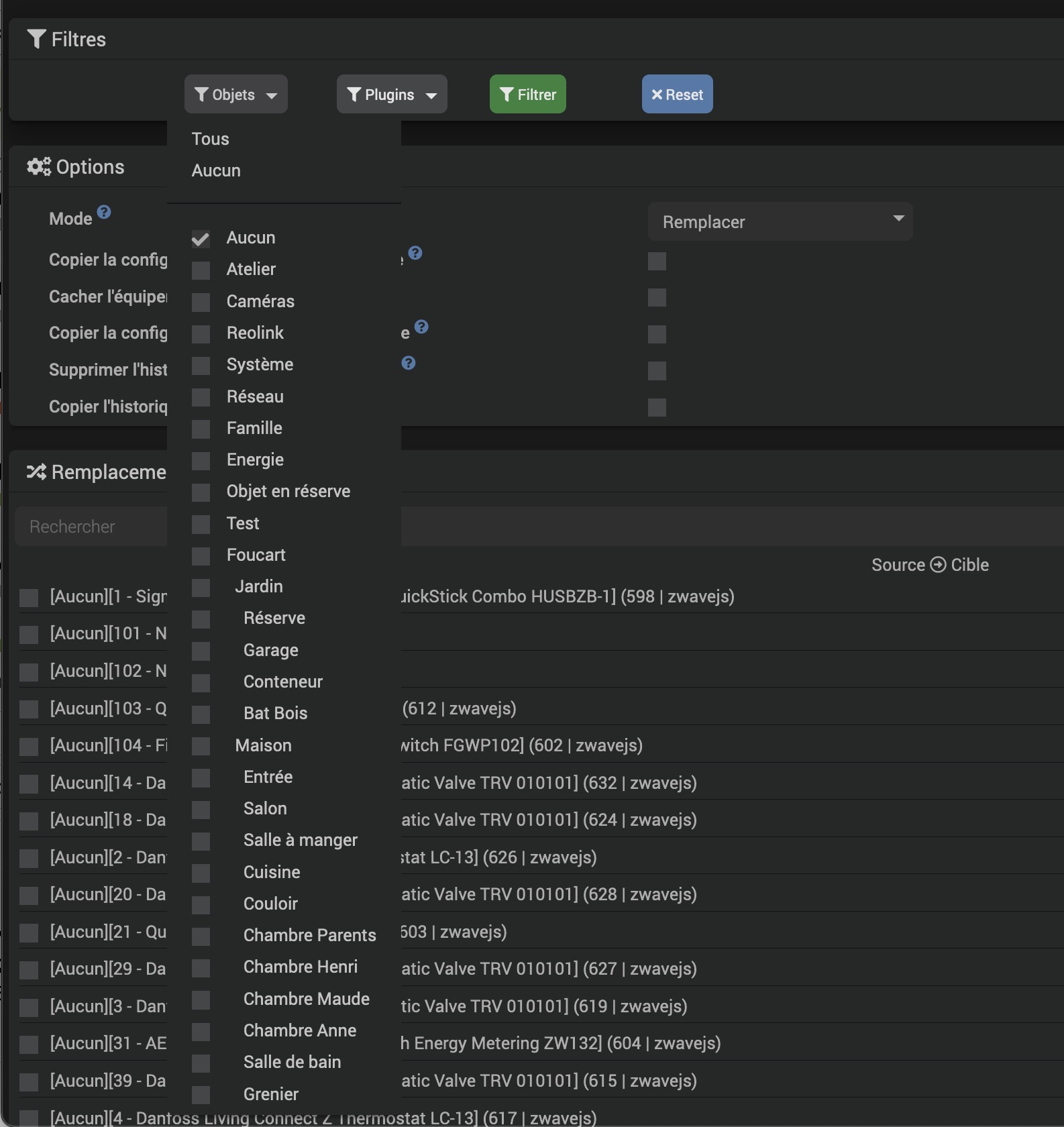Click the help icon beside Mode label
Image resolution: width=1064 pixels, height=1127 pixels.
(104, 213)
